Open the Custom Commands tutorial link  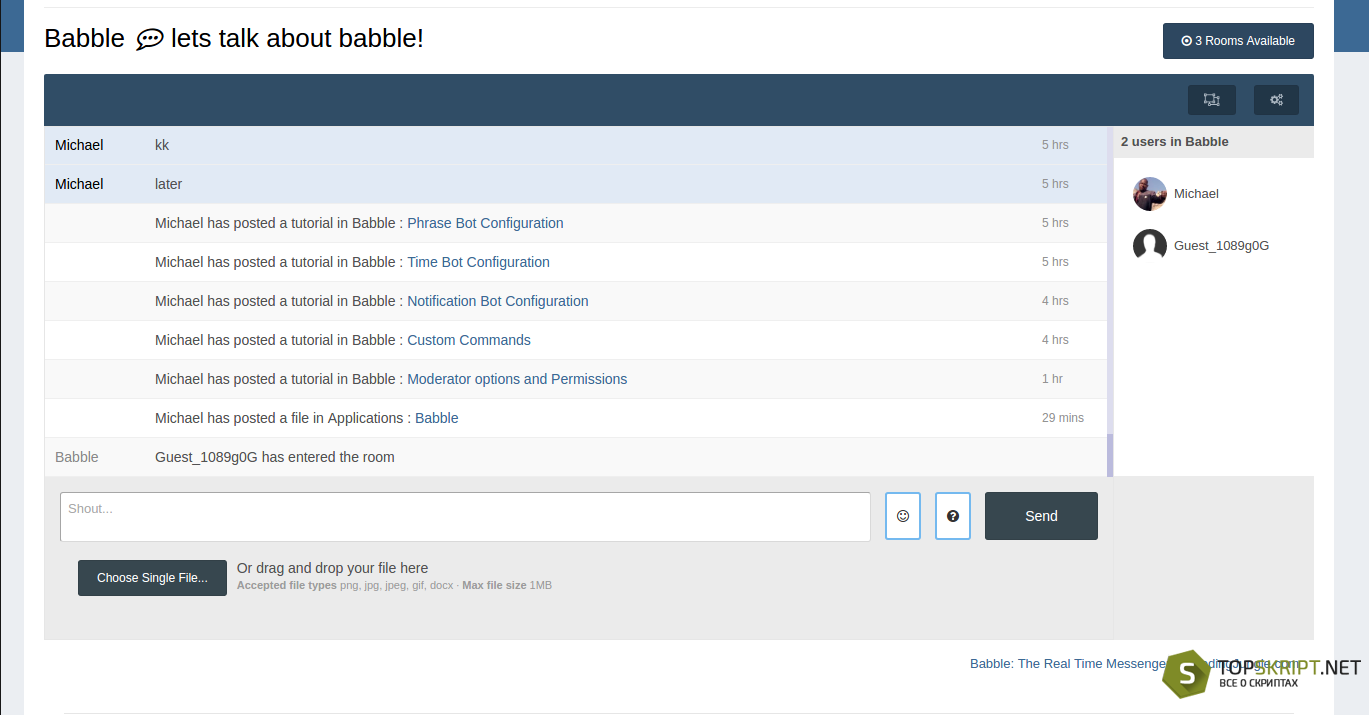pos(469,340)
